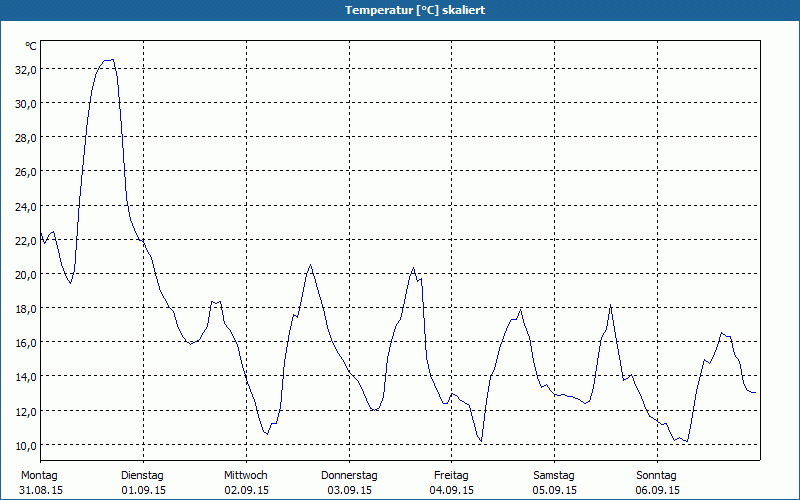Click the Freitag day label
The width and height of the screenshot is (800, 500).
[452, 476]
